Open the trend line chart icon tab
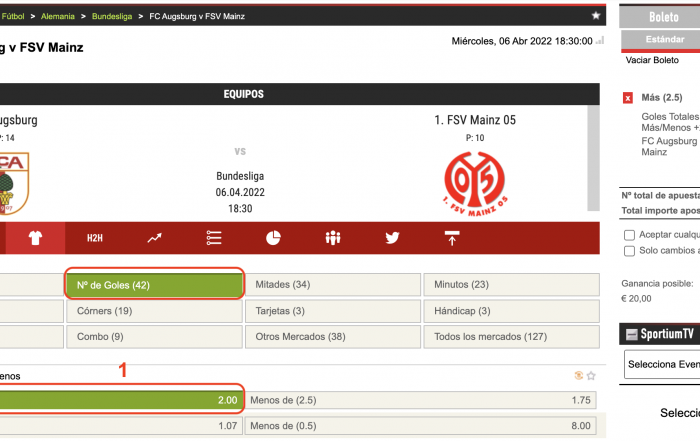The width and height of the screenshot is (700, 441). pos(154,238)
